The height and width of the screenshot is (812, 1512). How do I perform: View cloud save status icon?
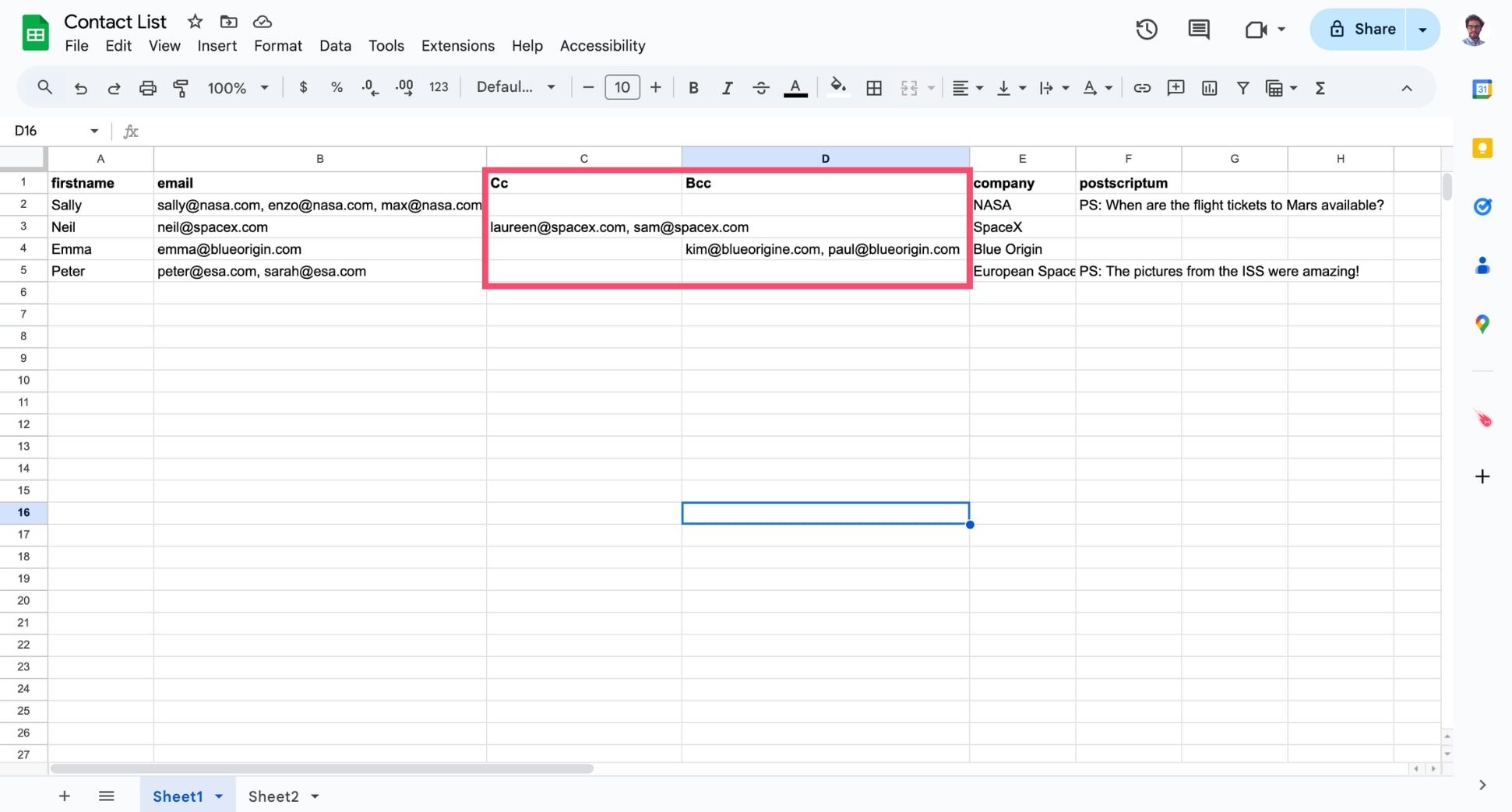[x=263, y=22]
